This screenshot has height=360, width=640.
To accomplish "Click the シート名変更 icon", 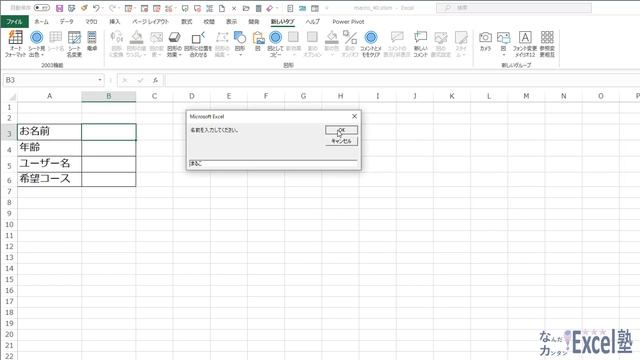I will pos(74,44).
